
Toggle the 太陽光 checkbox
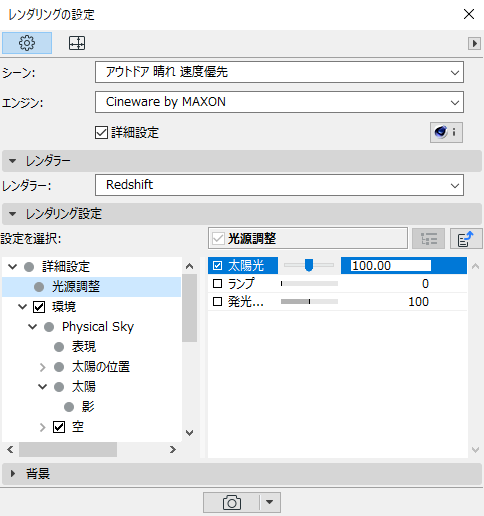217,266
